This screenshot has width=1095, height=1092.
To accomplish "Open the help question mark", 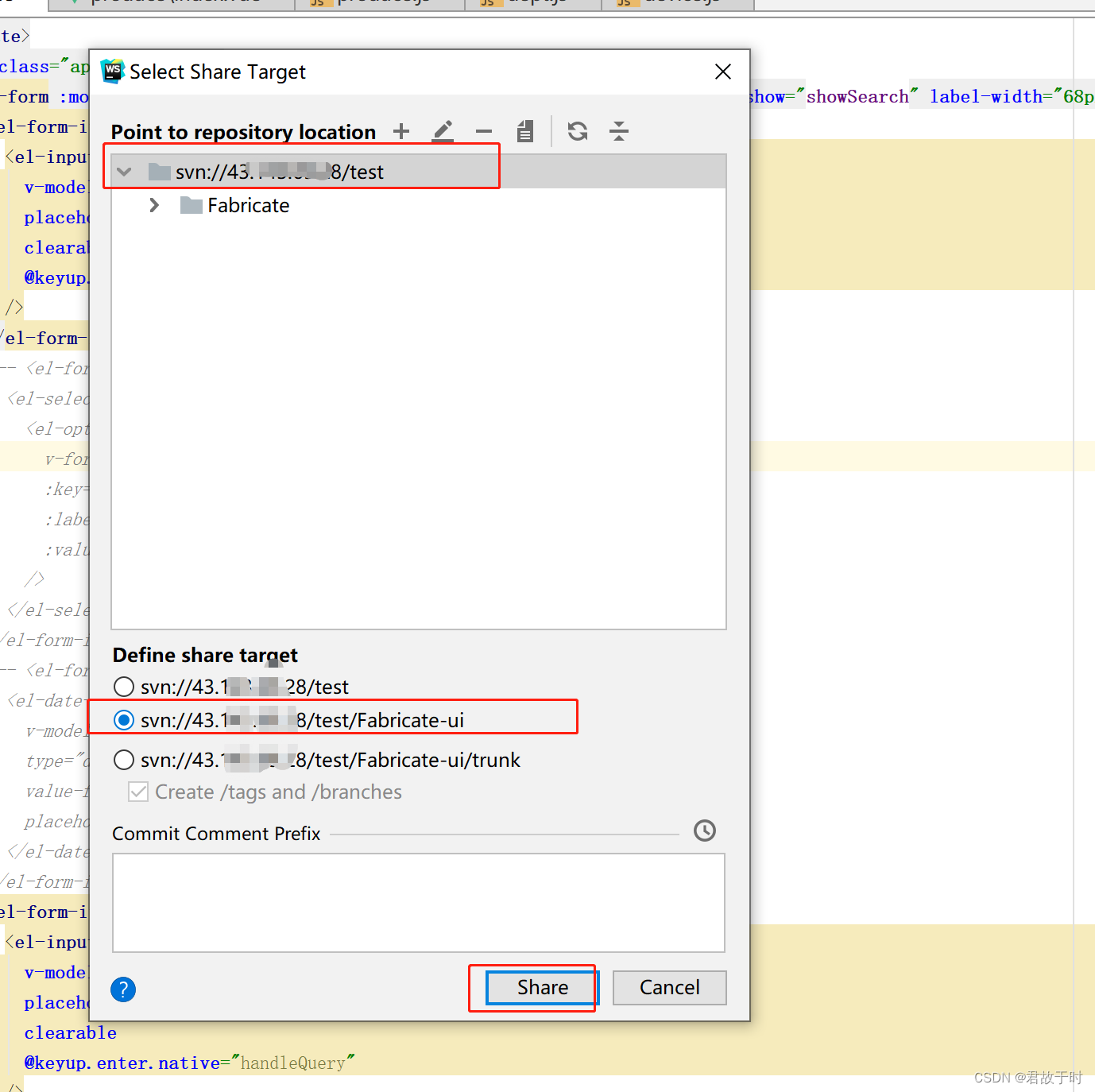I will pyautogui.click(x=123, y=989).
